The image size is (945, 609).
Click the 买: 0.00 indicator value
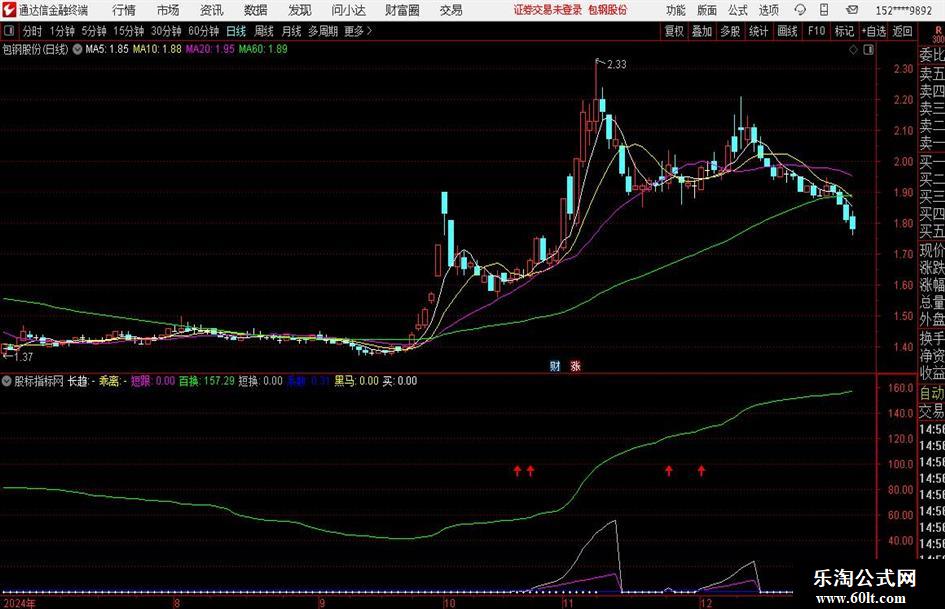tap(400, 381)
